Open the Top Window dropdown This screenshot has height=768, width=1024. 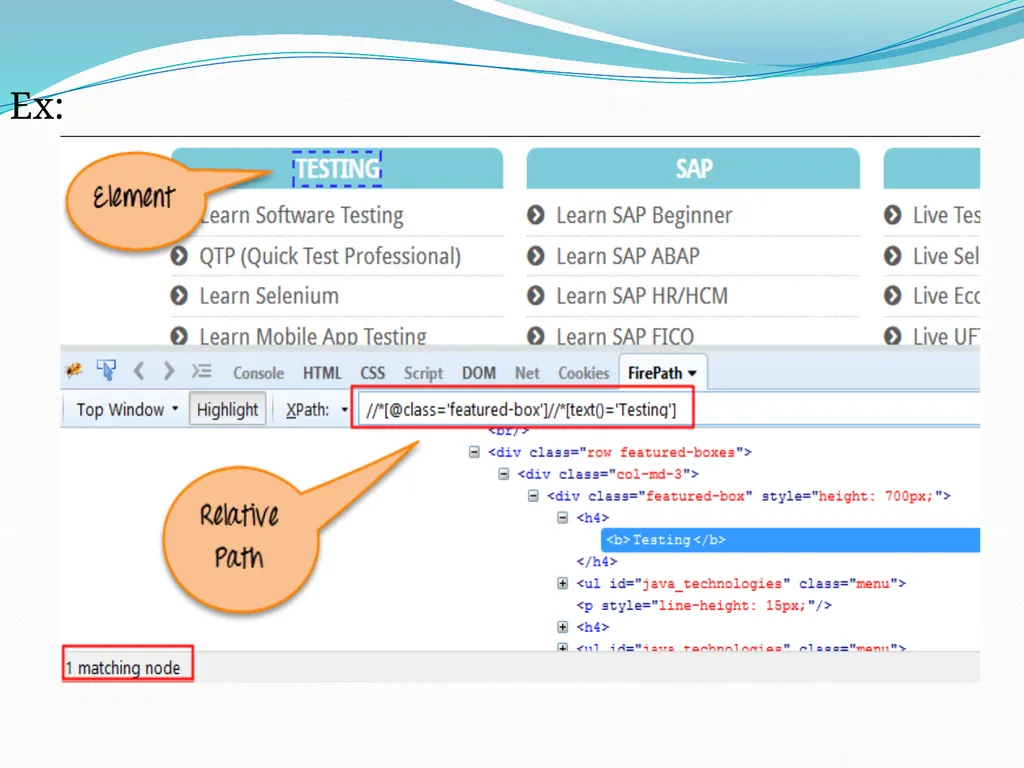(x=127, y=409)
